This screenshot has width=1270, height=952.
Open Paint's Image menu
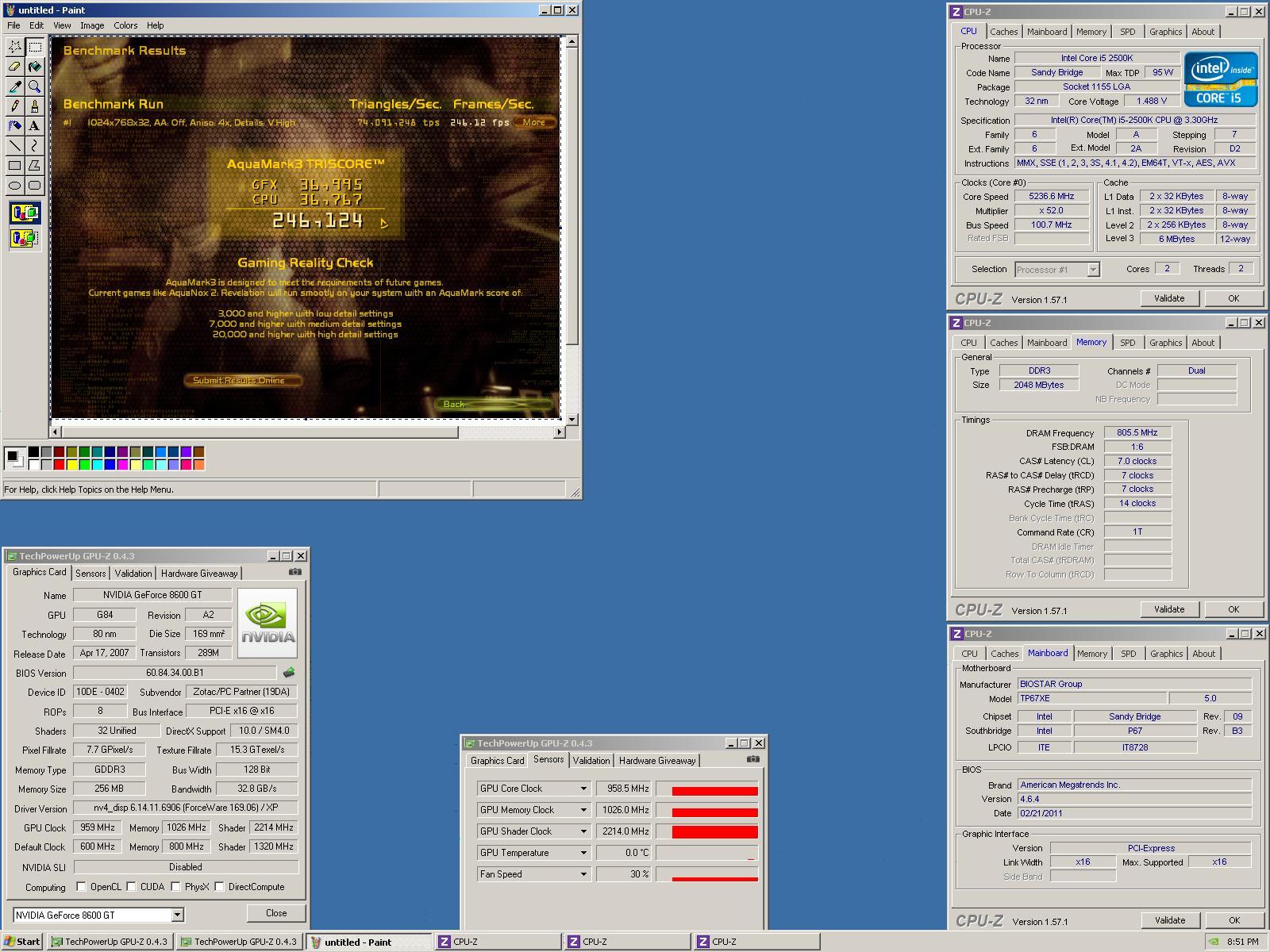pos(92,25)
